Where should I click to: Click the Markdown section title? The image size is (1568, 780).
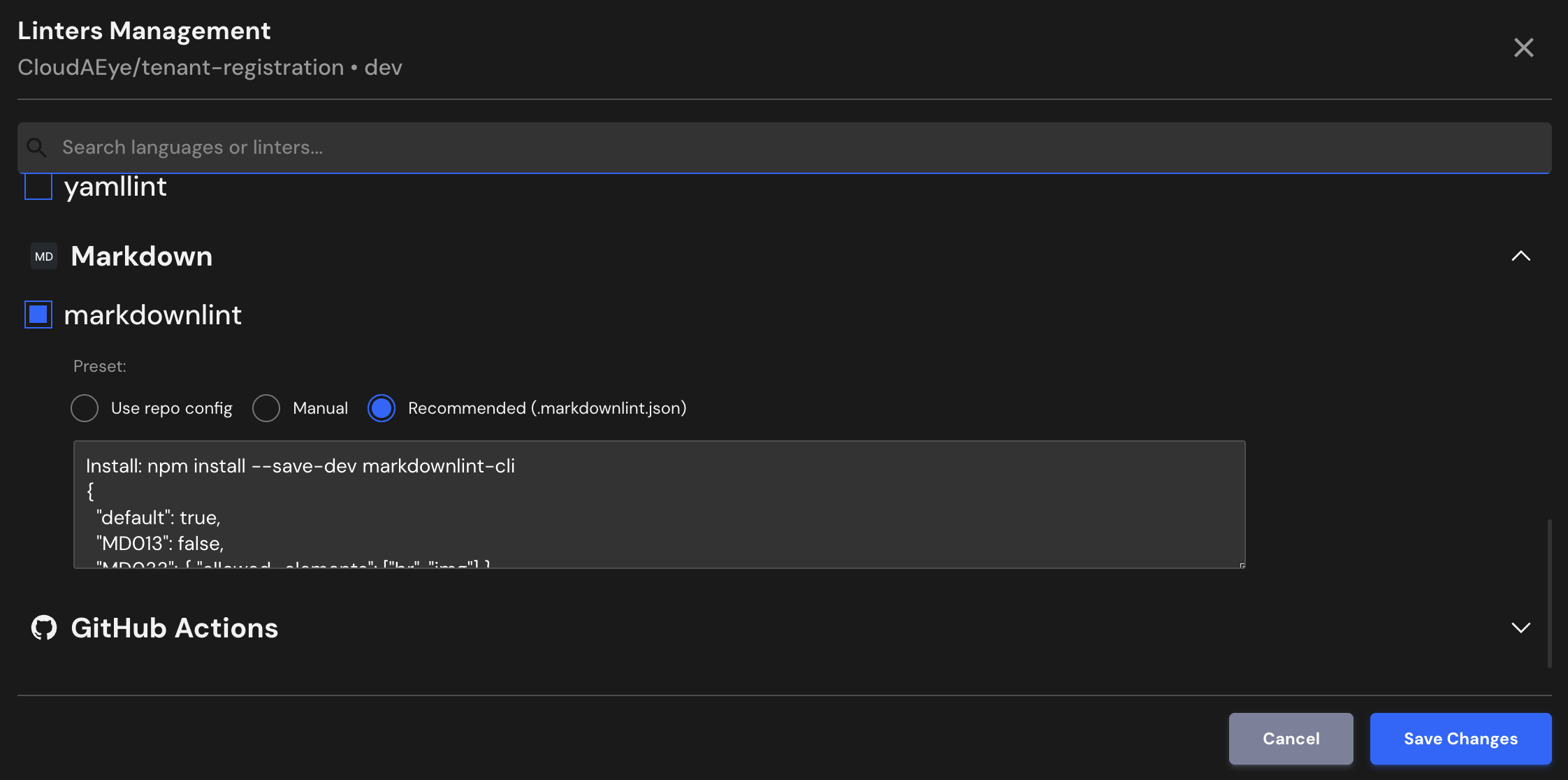pyautogui.click(x=142, y=257)
